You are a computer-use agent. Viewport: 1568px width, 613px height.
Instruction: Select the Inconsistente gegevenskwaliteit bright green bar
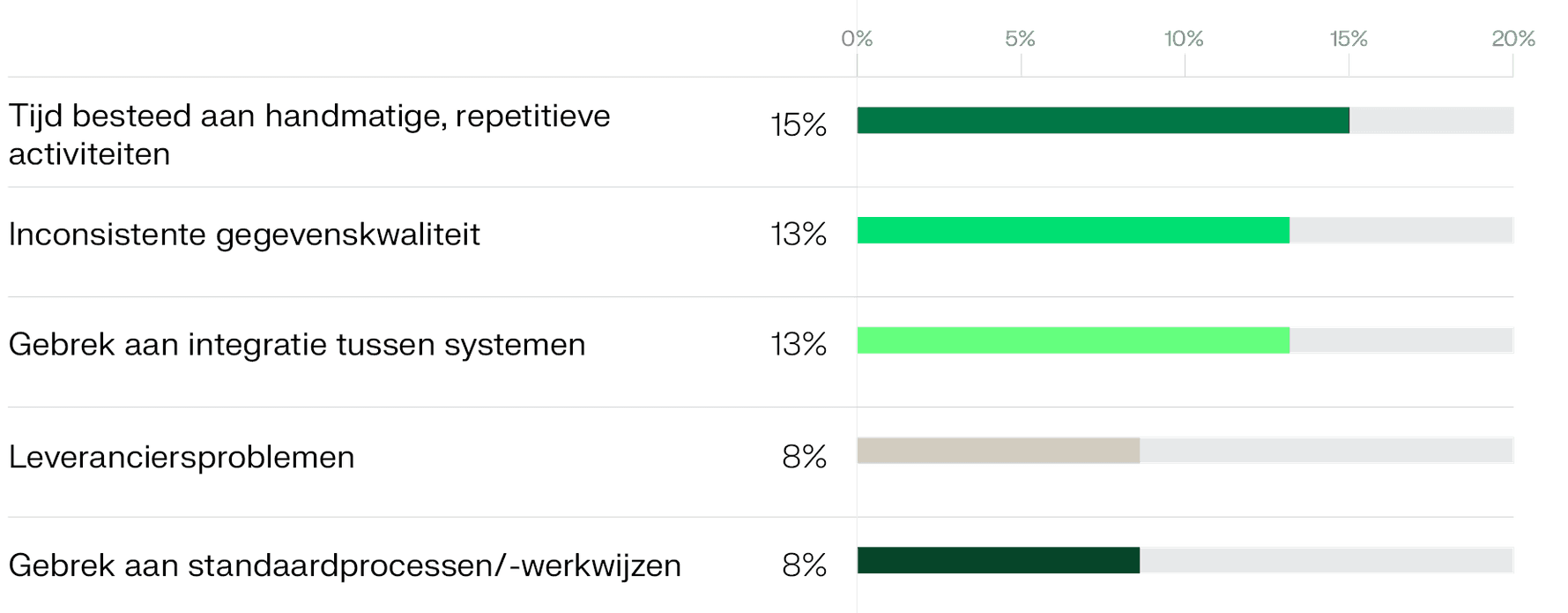pos(1074,230)
